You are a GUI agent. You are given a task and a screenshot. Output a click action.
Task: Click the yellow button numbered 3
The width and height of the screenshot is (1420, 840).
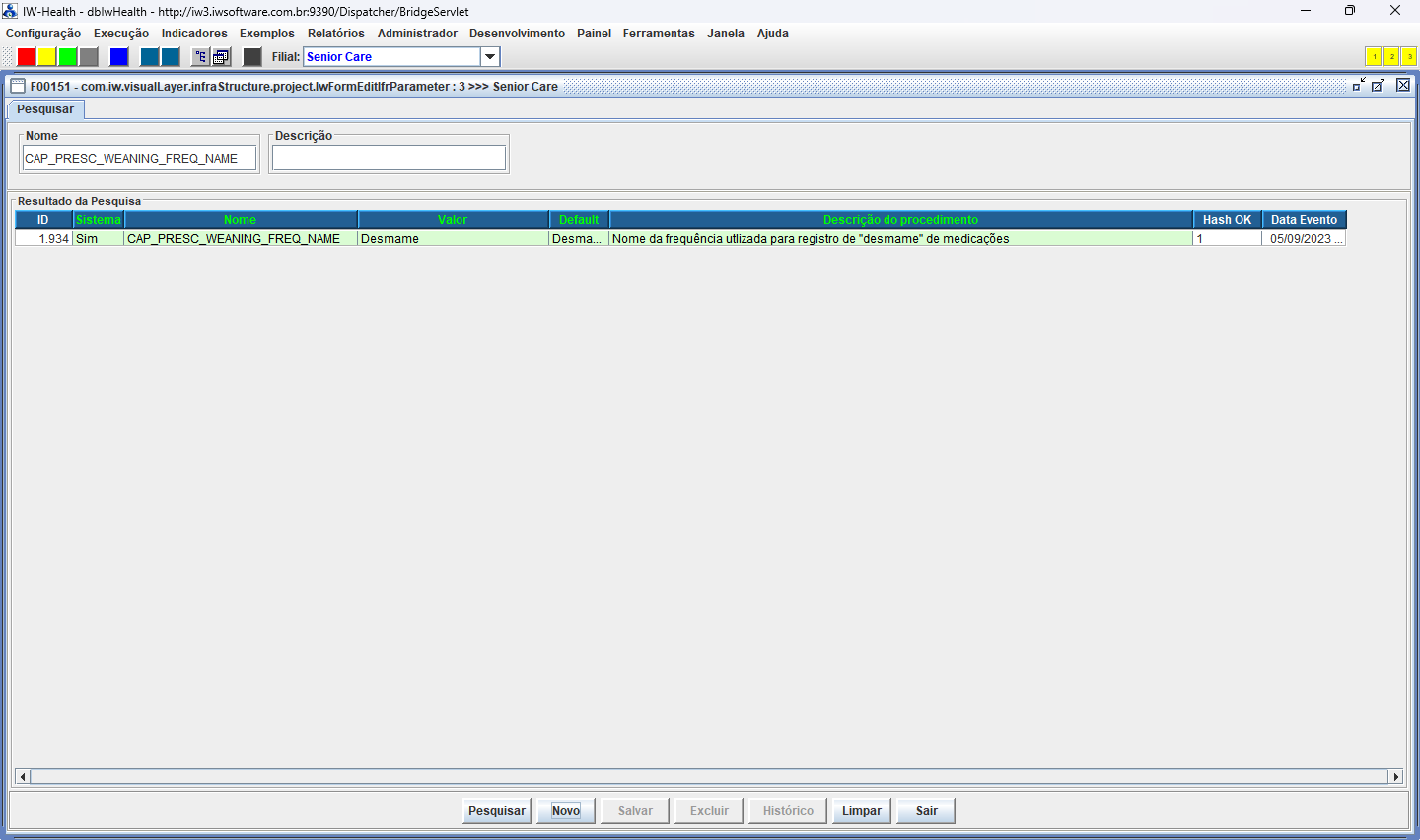(1409, 57)
